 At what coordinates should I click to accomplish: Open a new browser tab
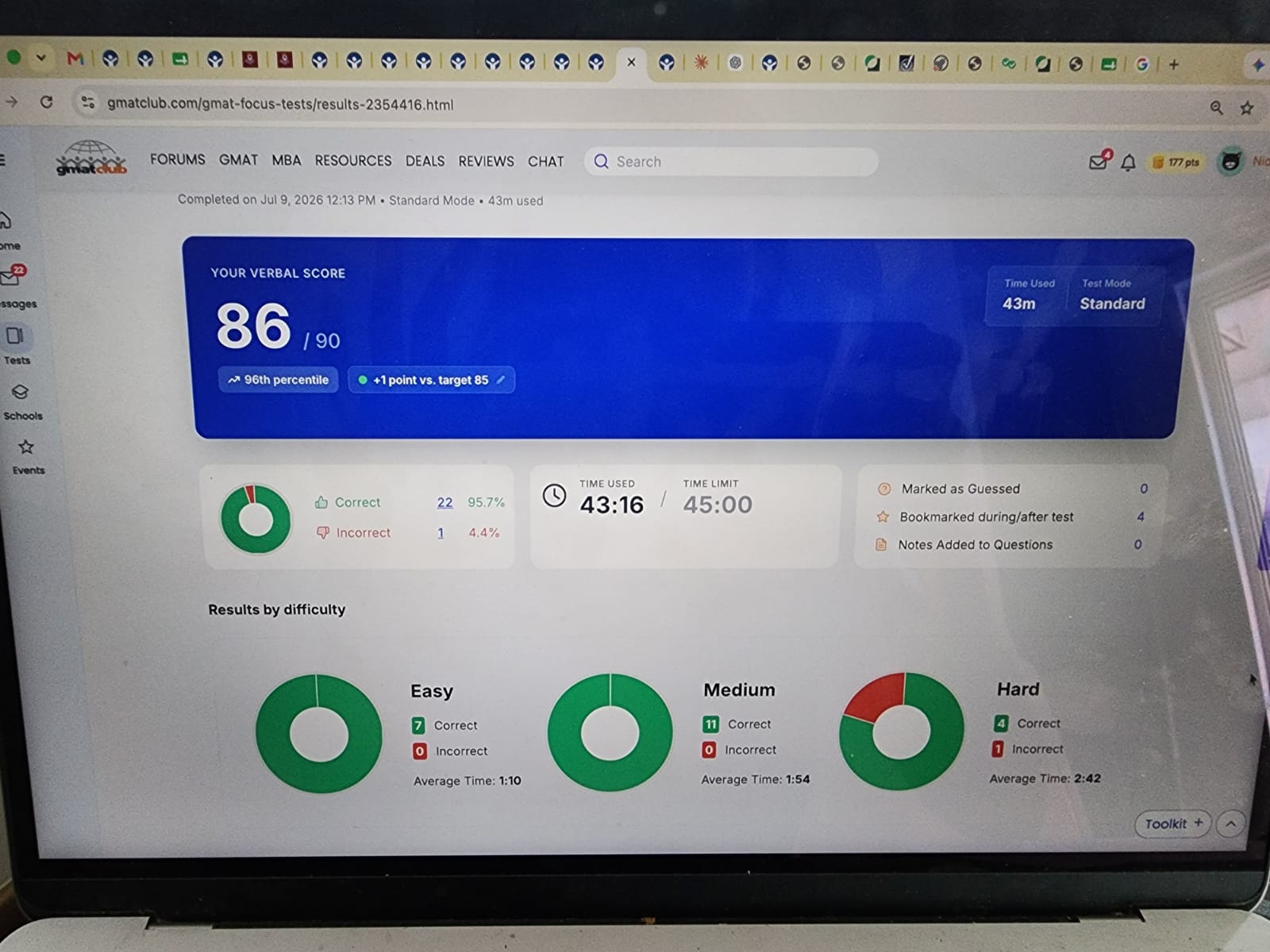click(1174, 64)
